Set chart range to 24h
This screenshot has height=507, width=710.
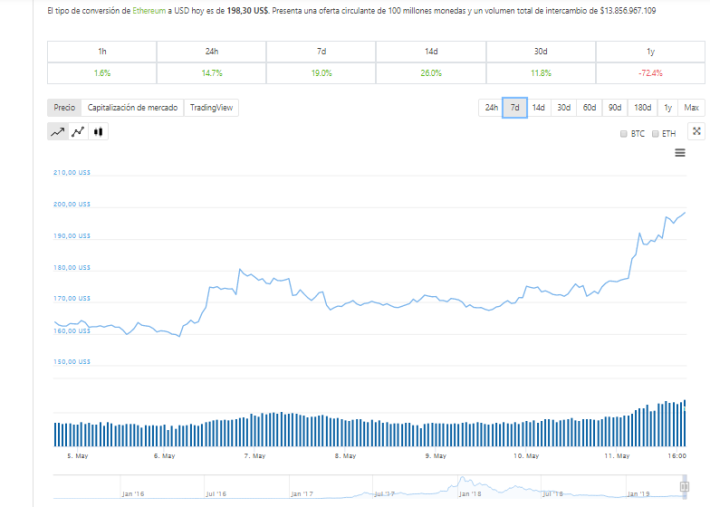coord(491,107)
